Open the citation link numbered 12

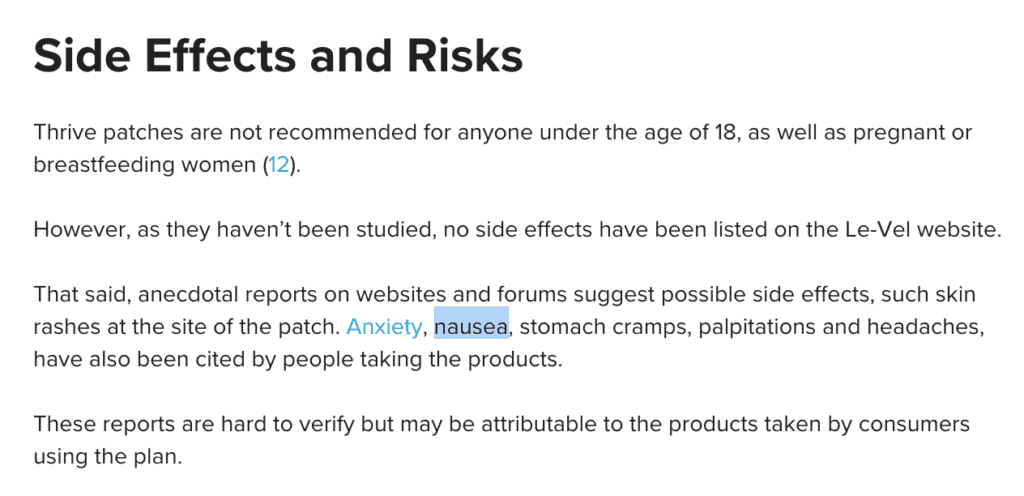coord(278,165)
